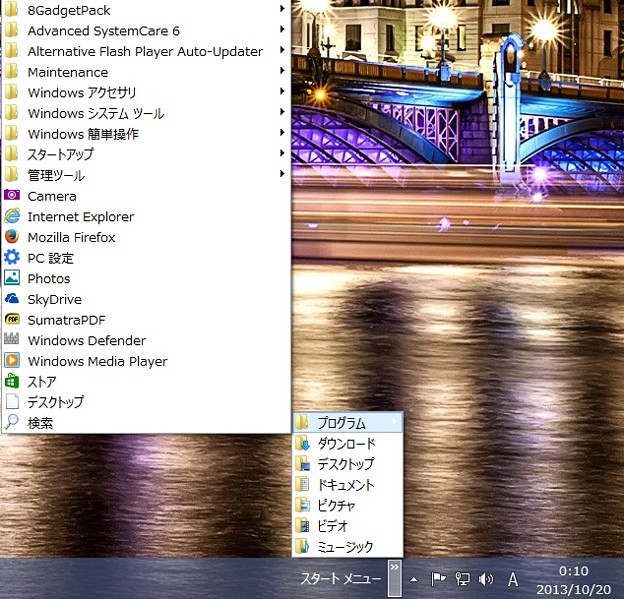The image size is (624, 599).
Task: Select the ピクチャ menu entry
Action: (348, 505)
